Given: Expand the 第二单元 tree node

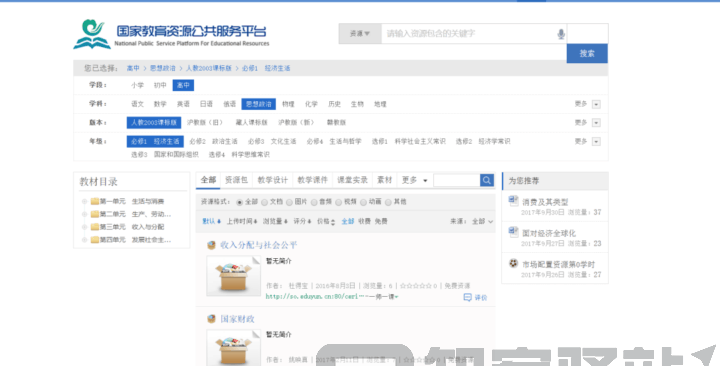Looking at the screenshot, I should click(x=84, y=214).
